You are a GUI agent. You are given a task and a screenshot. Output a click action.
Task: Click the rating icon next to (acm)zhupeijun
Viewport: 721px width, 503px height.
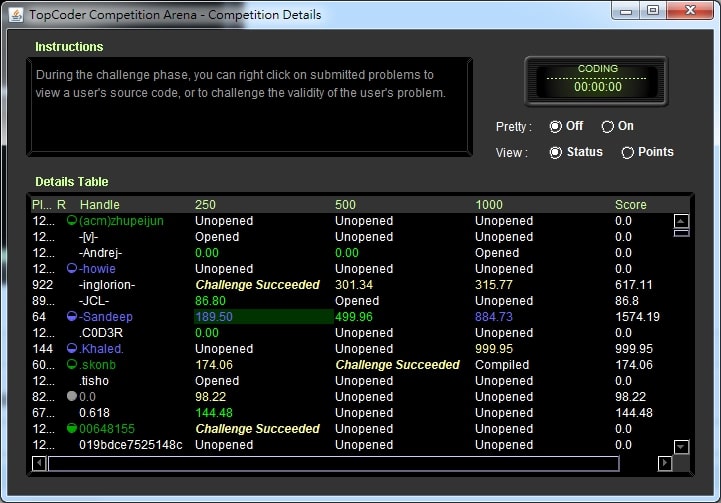[72, 220]
